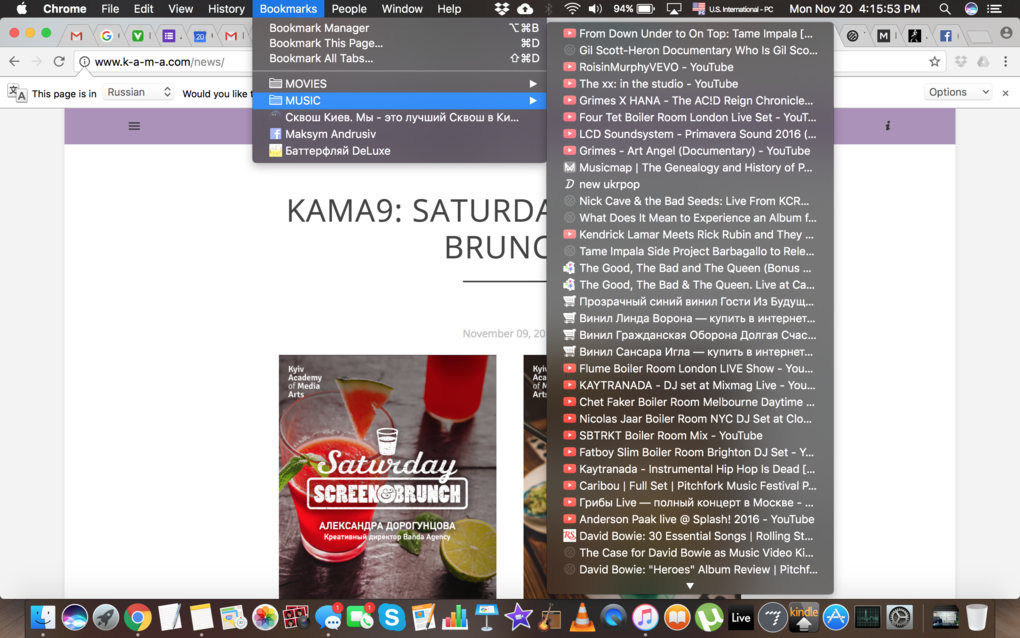The image size is (1020, 638).
Task: Open the Saturday Screen Brunch poster thumbnail
Action: [x=388, y=477]
